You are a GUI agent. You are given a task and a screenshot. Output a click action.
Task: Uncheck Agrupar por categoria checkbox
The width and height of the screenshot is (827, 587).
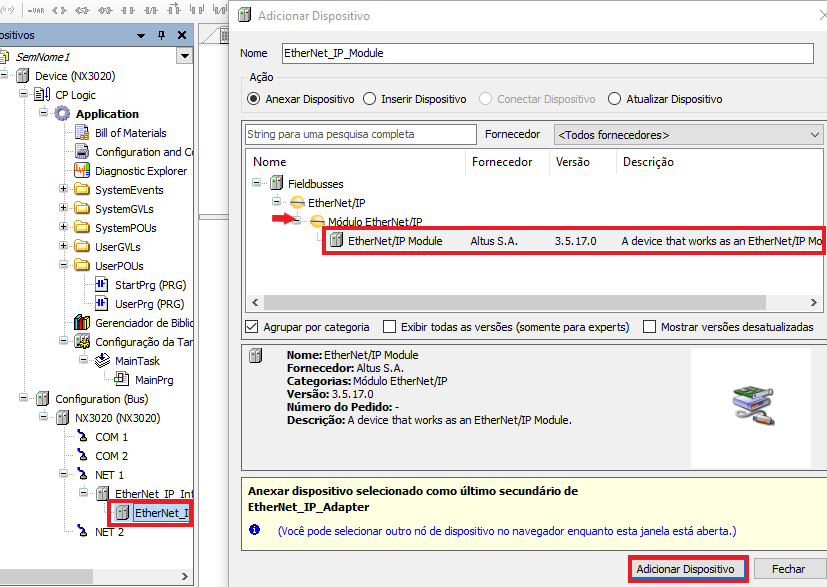[252, 327]
